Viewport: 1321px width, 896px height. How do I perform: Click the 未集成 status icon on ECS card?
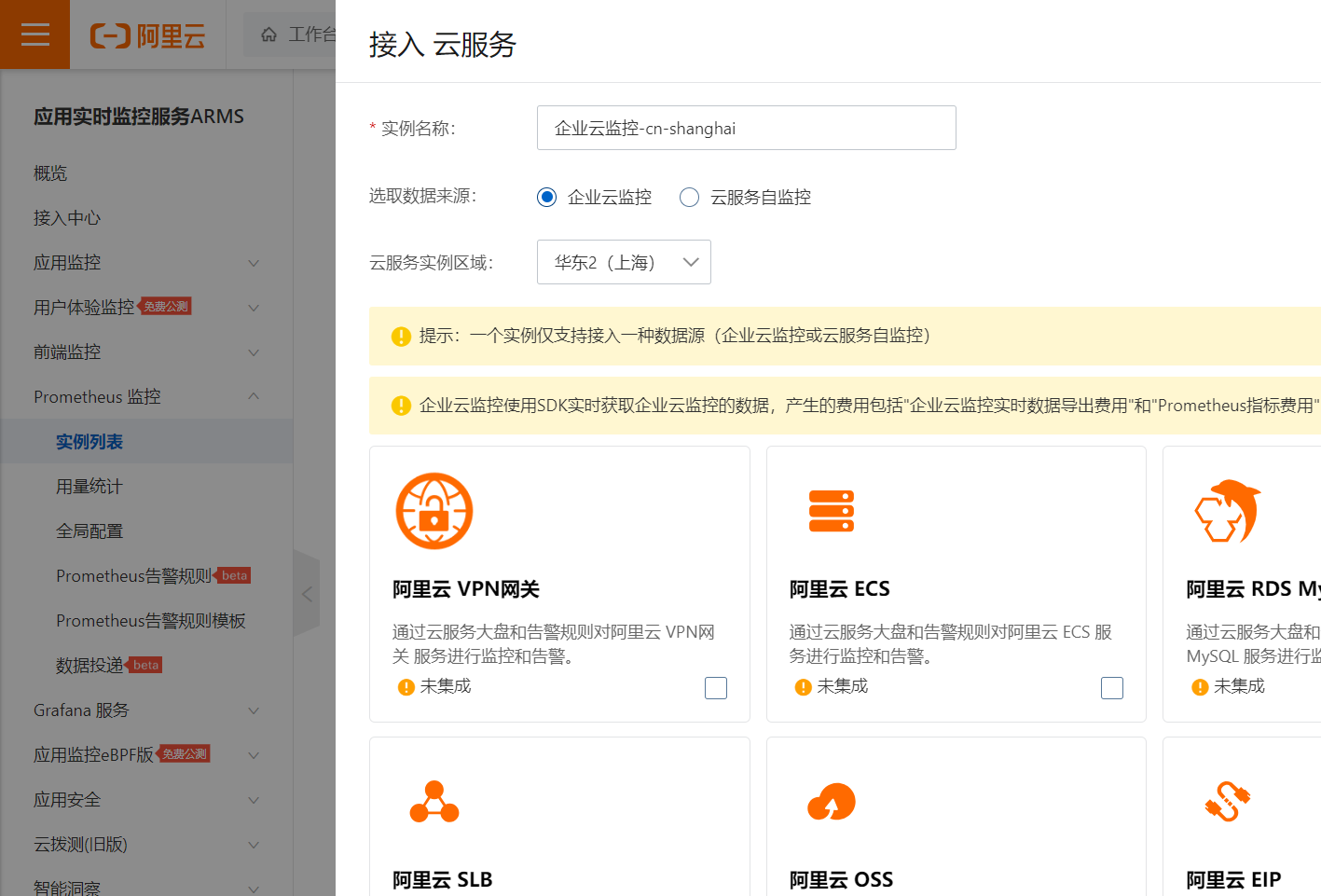coord(803,687)
